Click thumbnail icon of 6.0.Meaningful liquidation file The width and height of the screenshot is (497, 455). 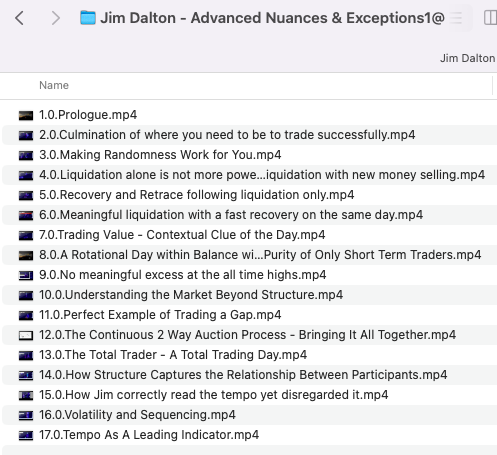26,215
